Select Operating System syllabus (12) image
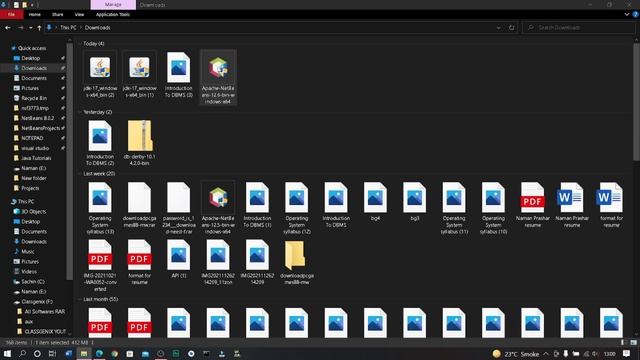This screenshot has width=640, height=360. 297,198
